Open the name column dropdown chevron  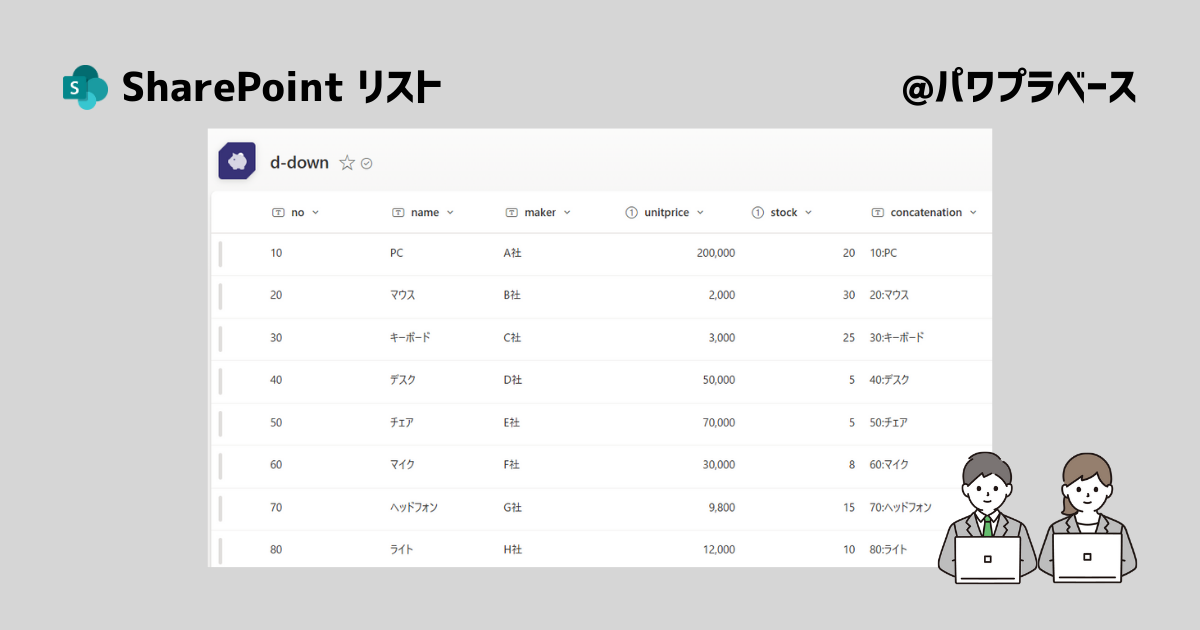click(x=449, y=212)
